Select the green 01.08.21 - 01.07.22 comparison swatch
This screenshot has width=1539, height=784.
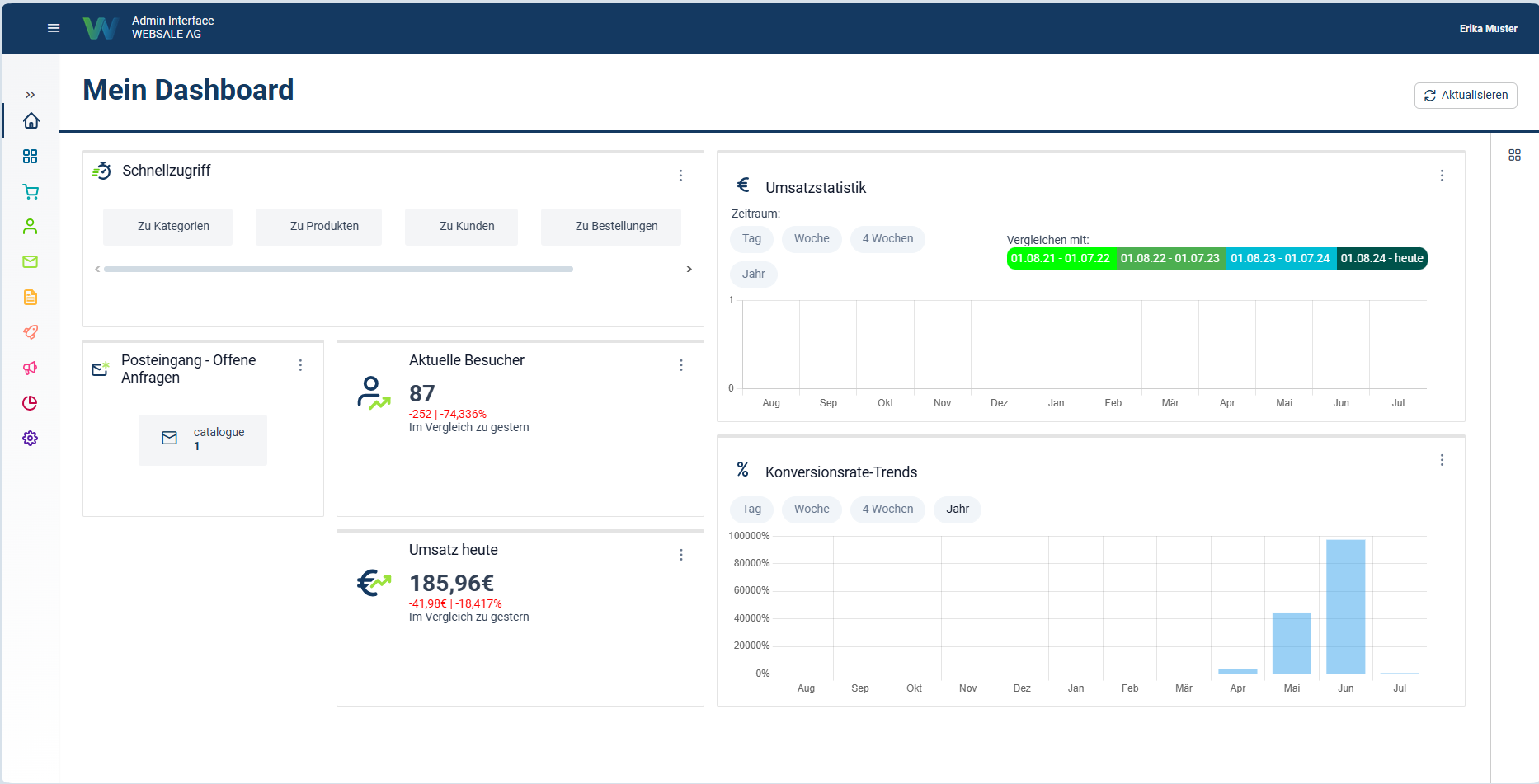coord(1061,258)
